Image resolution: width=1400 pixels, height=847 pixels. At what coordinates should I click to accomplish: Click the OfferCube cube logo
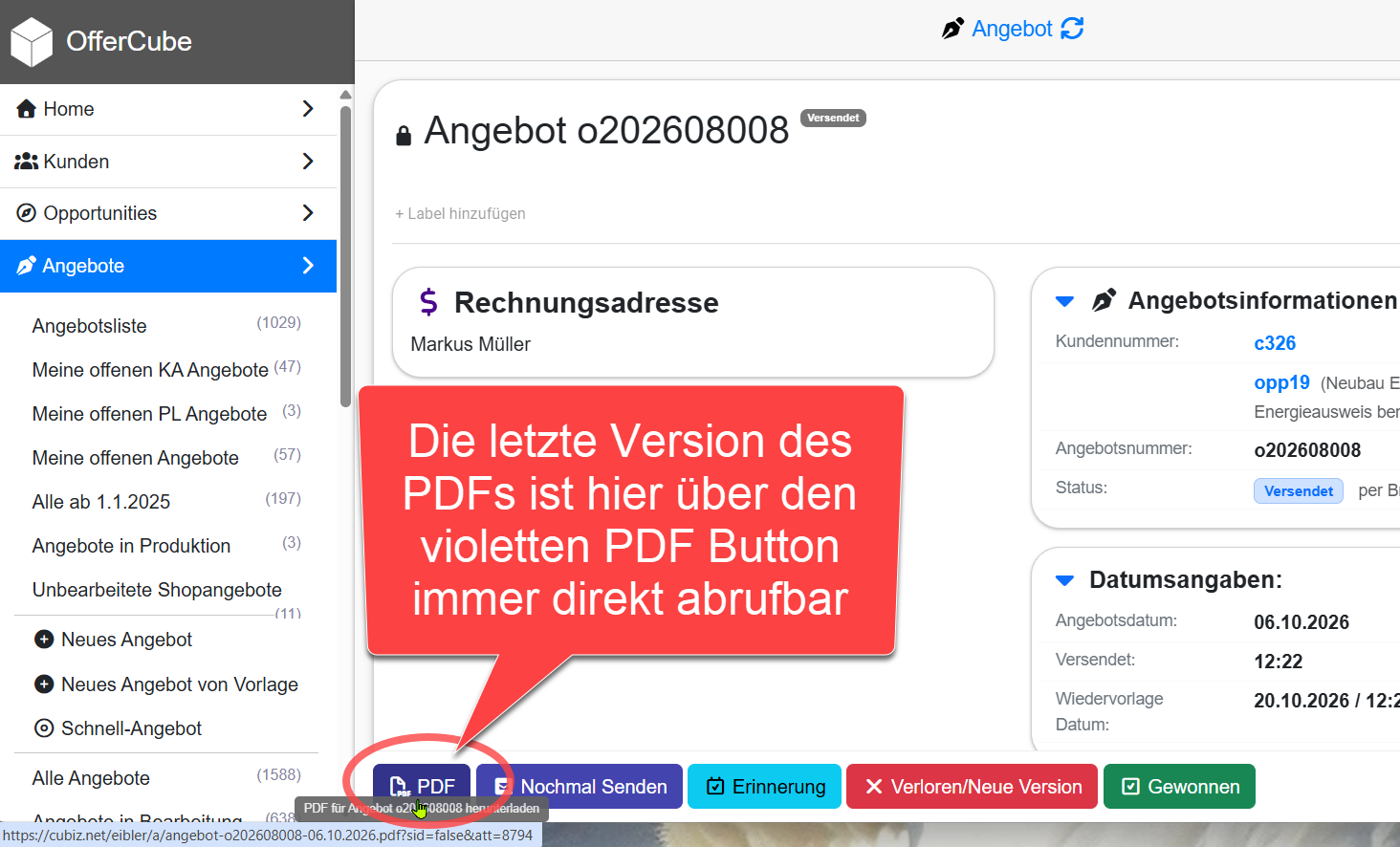(32, 42)
